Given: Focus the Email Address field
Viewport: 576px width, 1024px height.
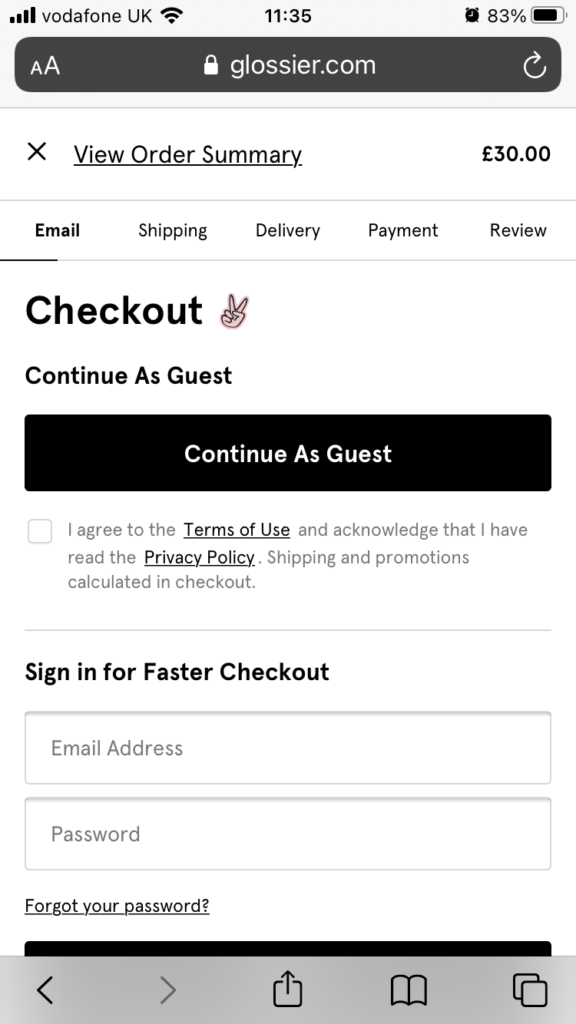Looking at the screenshot, I should pyautogui.click(x=288, y=748).
